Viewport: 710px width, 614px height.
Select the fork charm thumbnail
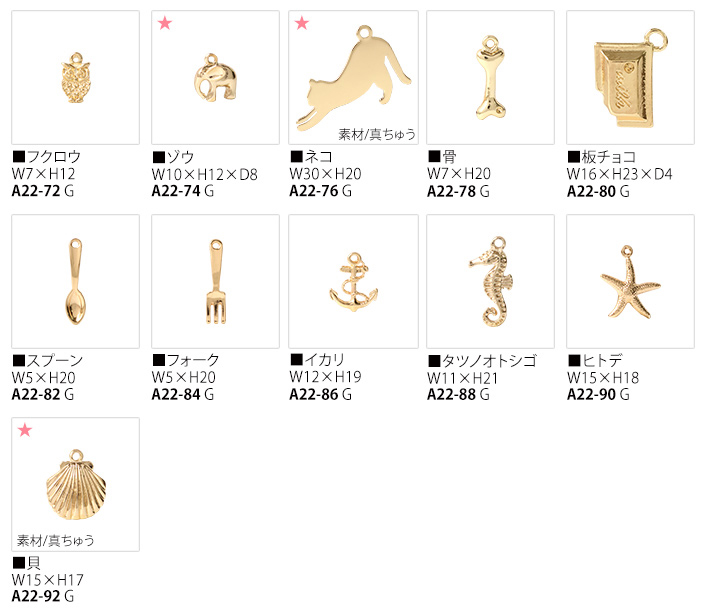coord(216,281)
